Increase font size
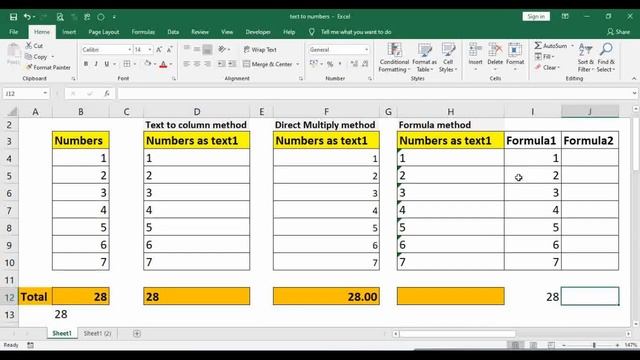Image resolution: width=640 pixels, height=360 pixels. 159,49
